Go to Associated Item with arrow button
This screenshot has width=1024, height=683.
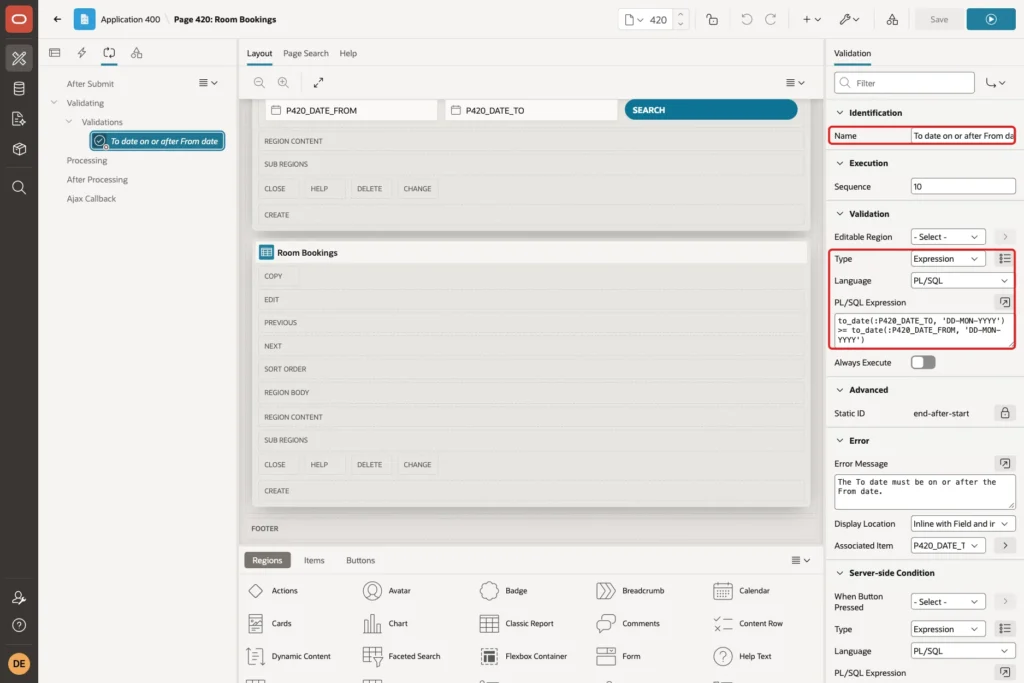(x=1004, y=545)
